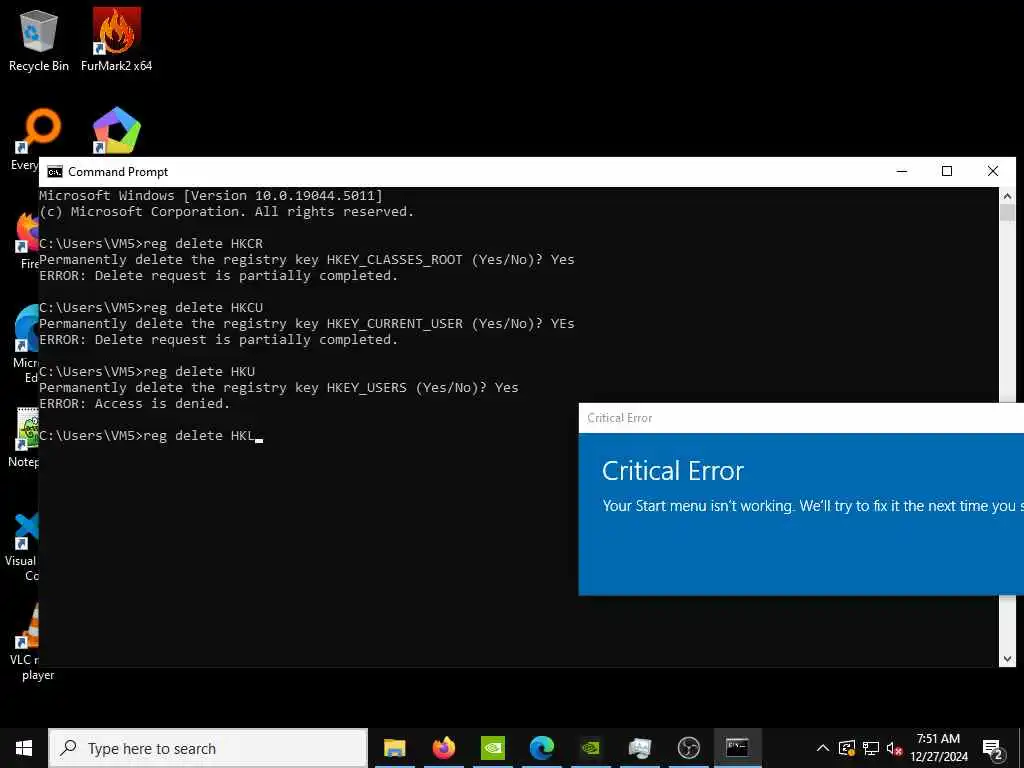The height and width of the screenshot is (768, 1024).
Task: Click the Command Prompt scrollbar down arrow
Action: [x=1007, y=659]
